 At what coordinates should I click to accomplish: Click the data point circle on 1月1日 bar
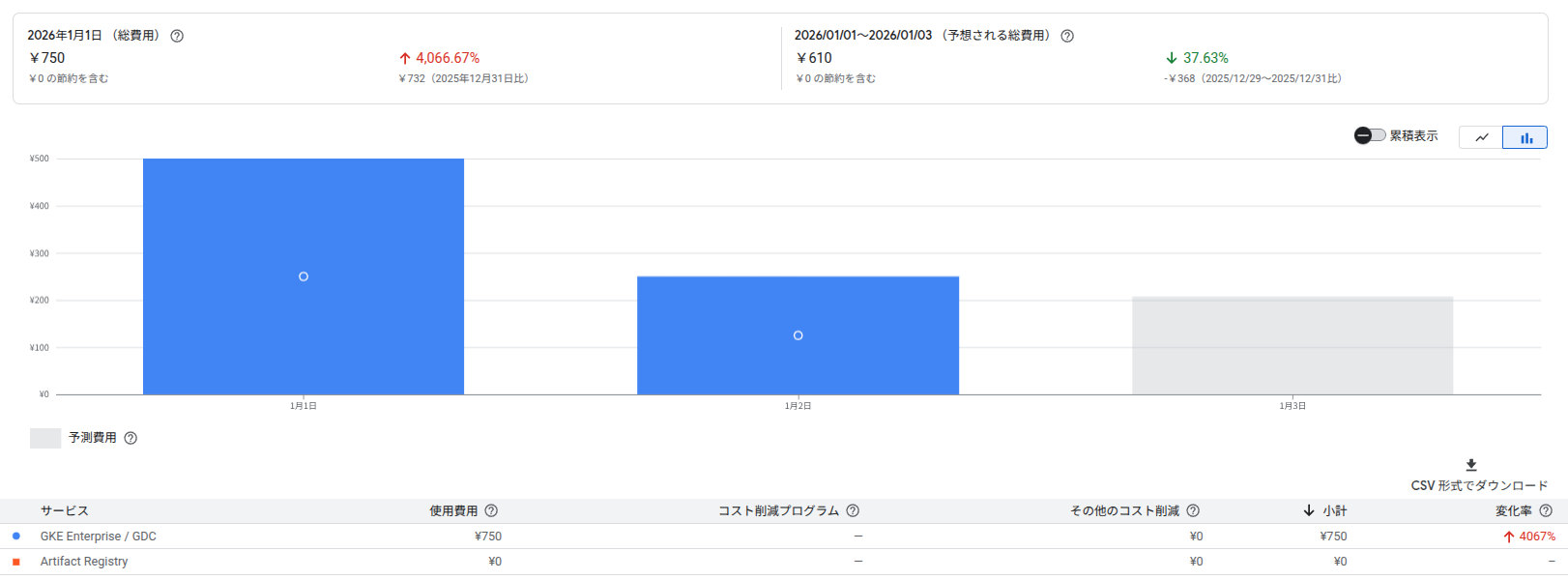tap(304, 276)
